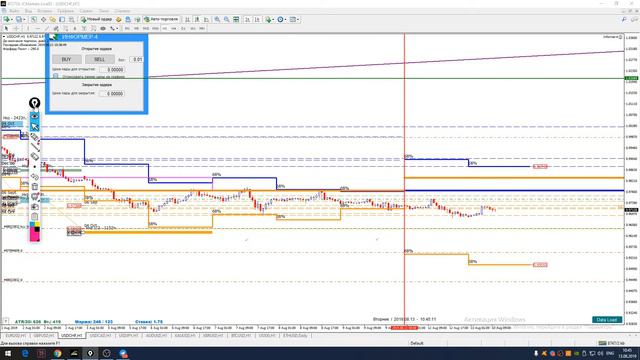Click the trash can delete icon
Image resolution: width=640 pixels, height=360 pixels.
click(x=35, y=187)
